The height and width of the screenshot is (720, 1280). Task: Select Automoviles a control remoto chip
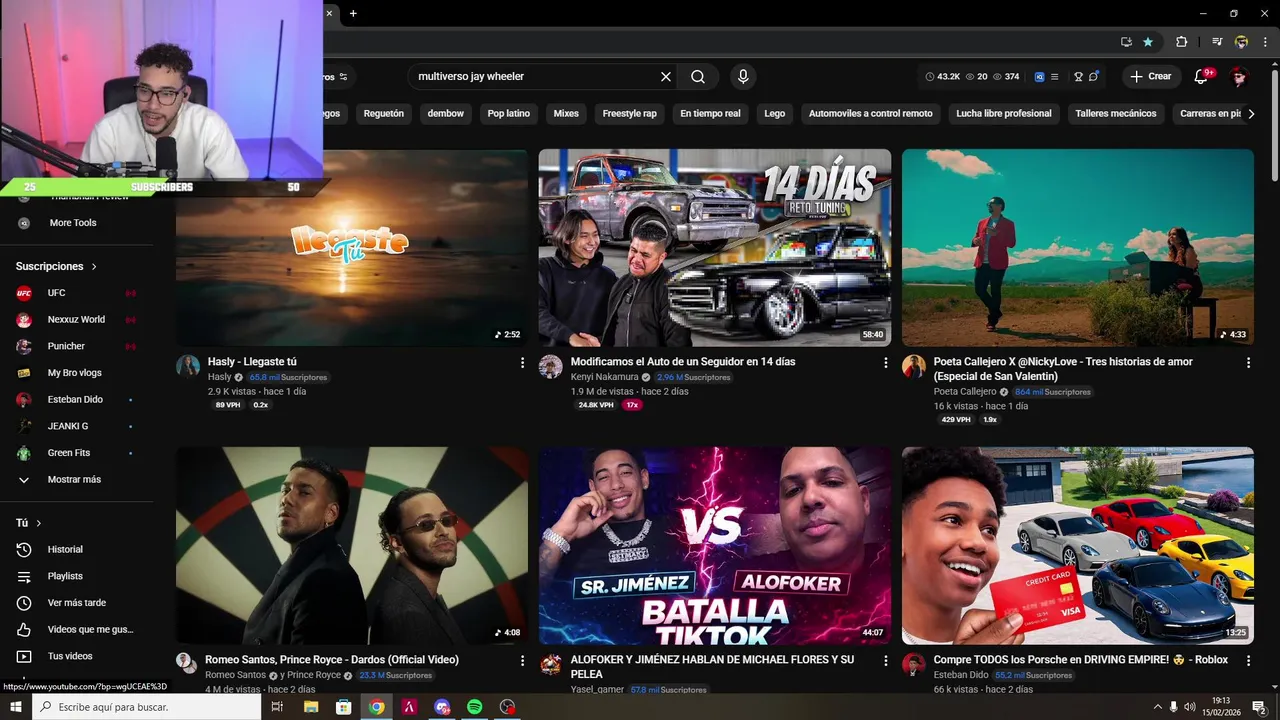pyautogui.click(x=871, y=114)
